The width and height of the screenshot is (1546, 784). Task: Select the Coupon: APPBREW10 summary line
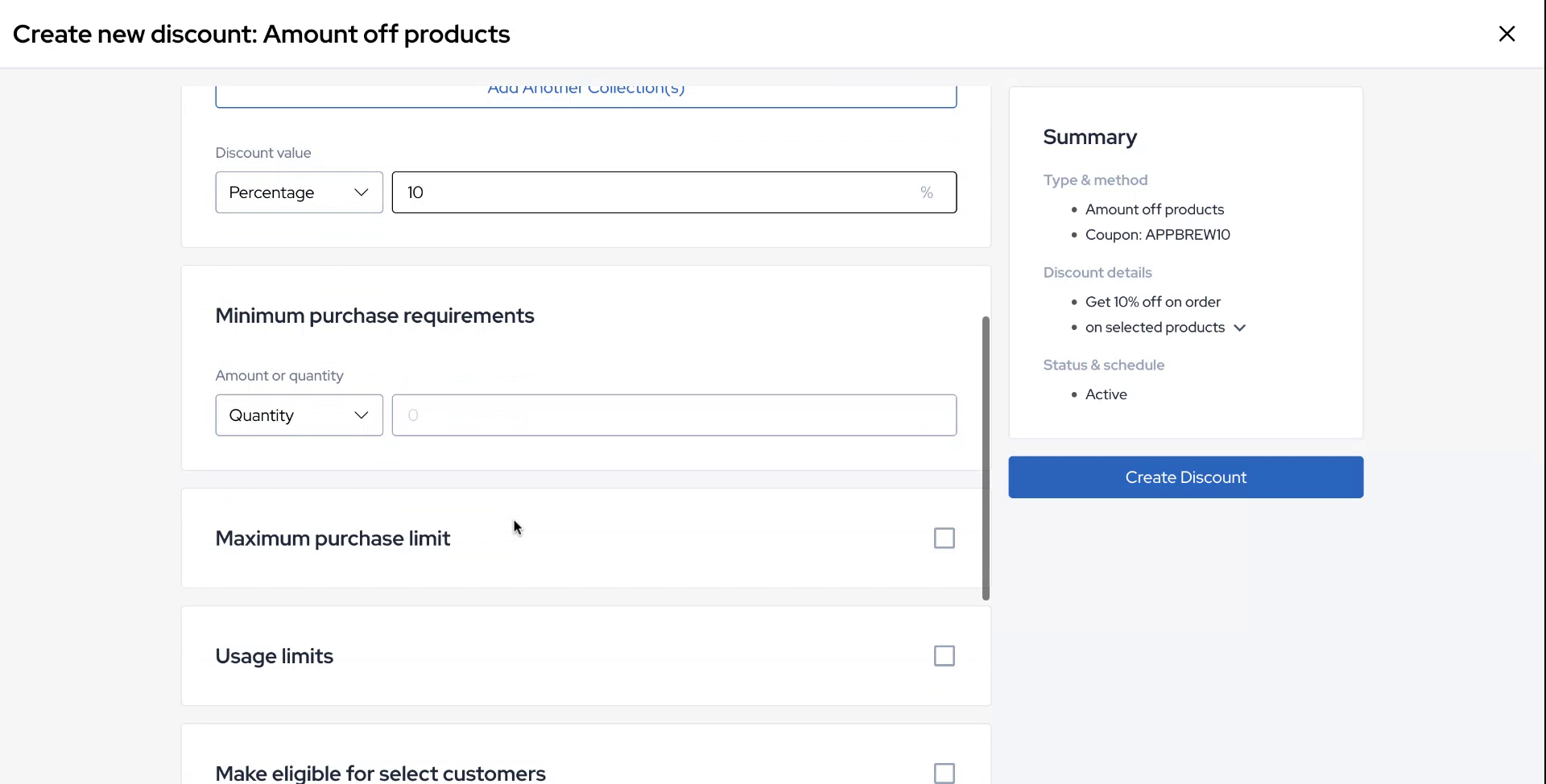coord(1157,235)
